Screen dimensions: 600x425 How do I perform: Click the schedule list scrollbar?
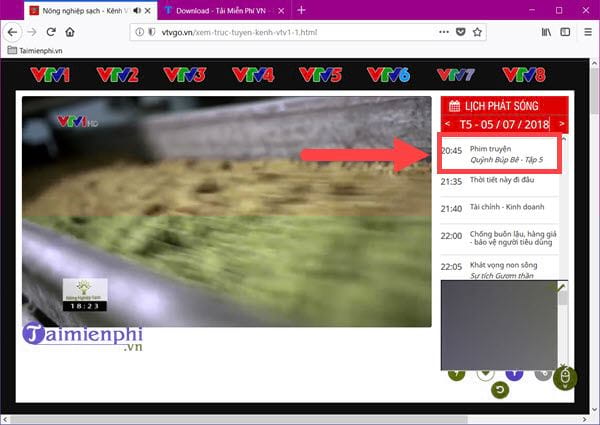coord(563,208)
